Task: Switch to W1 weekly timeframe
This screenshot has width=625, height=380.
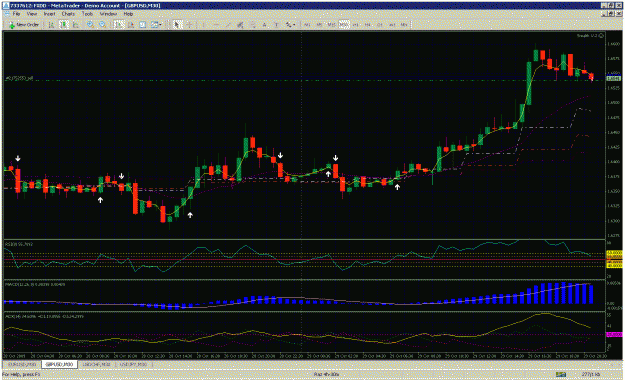Action: [x=392, y=25]
